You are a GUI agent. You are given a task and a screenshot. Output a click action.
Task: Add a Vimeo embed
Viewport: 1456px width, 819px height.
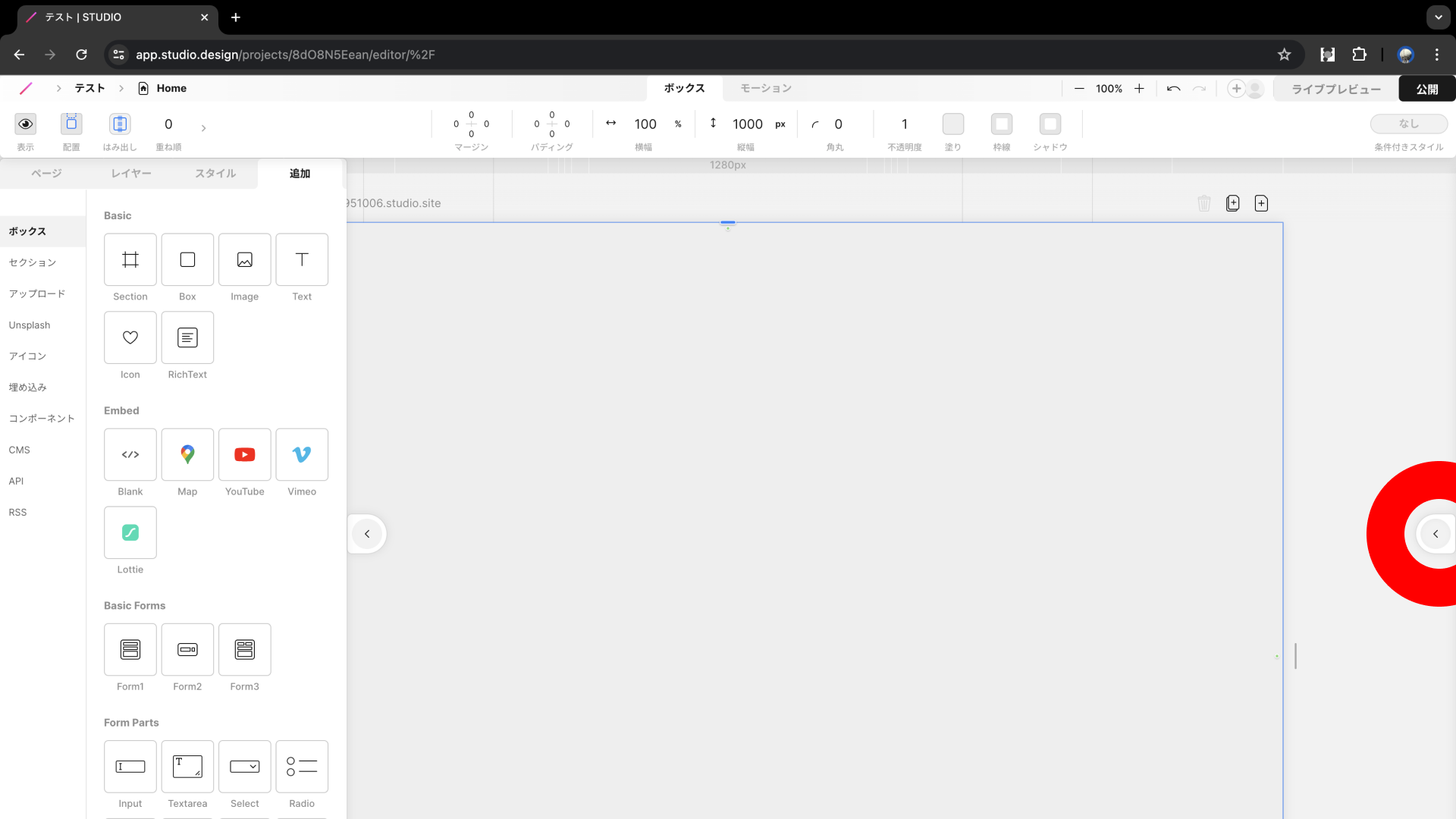302,455
